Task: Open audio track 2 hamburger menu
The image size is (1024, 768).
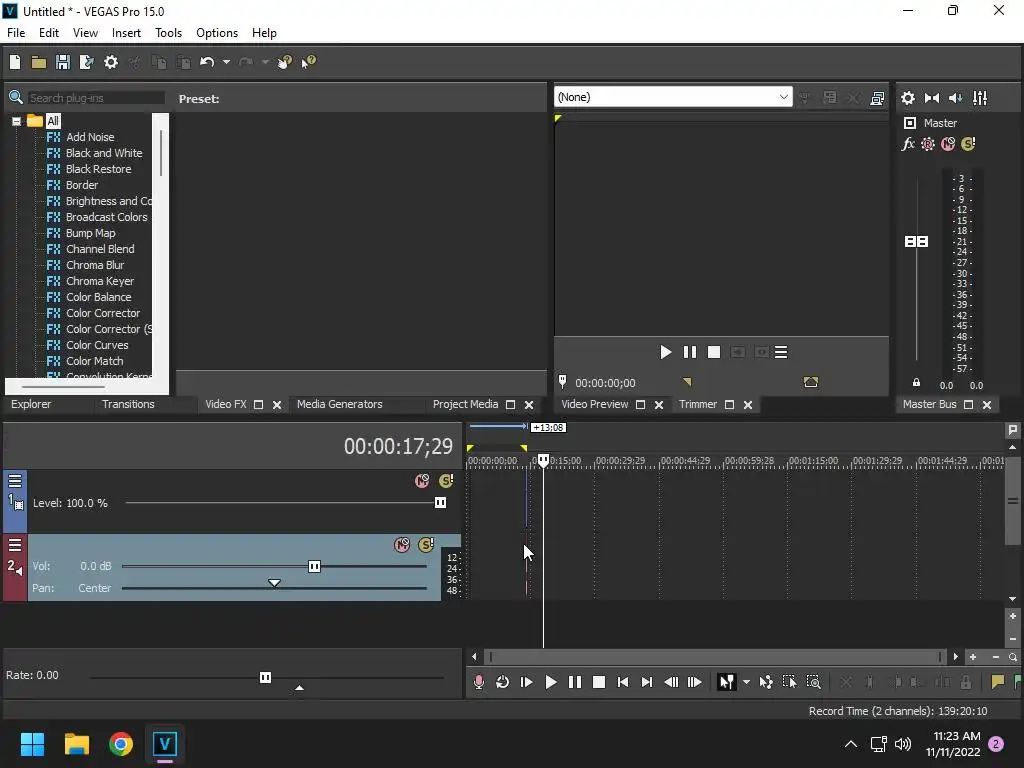Action: [15, 545]
